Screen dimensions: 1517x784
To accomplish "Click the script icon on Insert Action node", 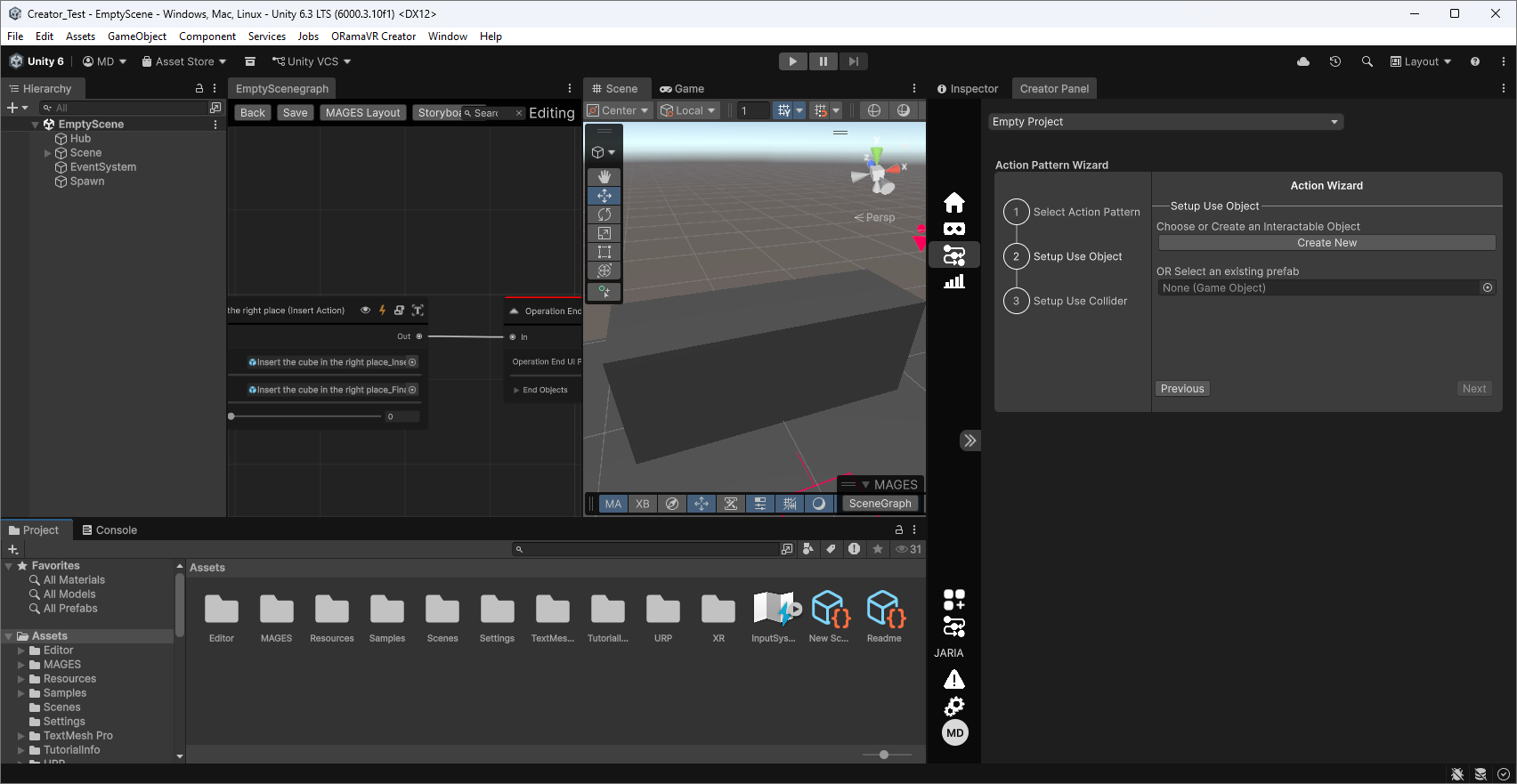I will 399,311.
